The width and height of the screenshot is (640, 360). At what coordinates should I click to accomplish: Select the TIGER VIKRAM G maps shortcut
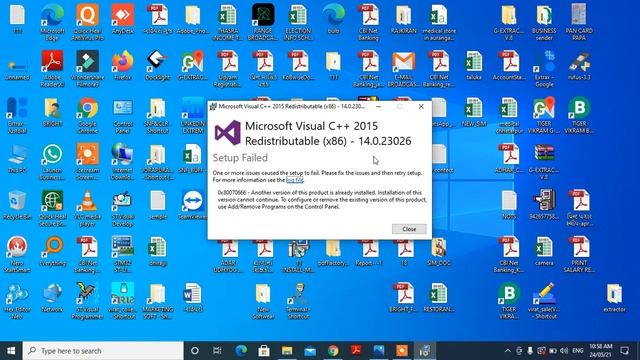(544, 116)
